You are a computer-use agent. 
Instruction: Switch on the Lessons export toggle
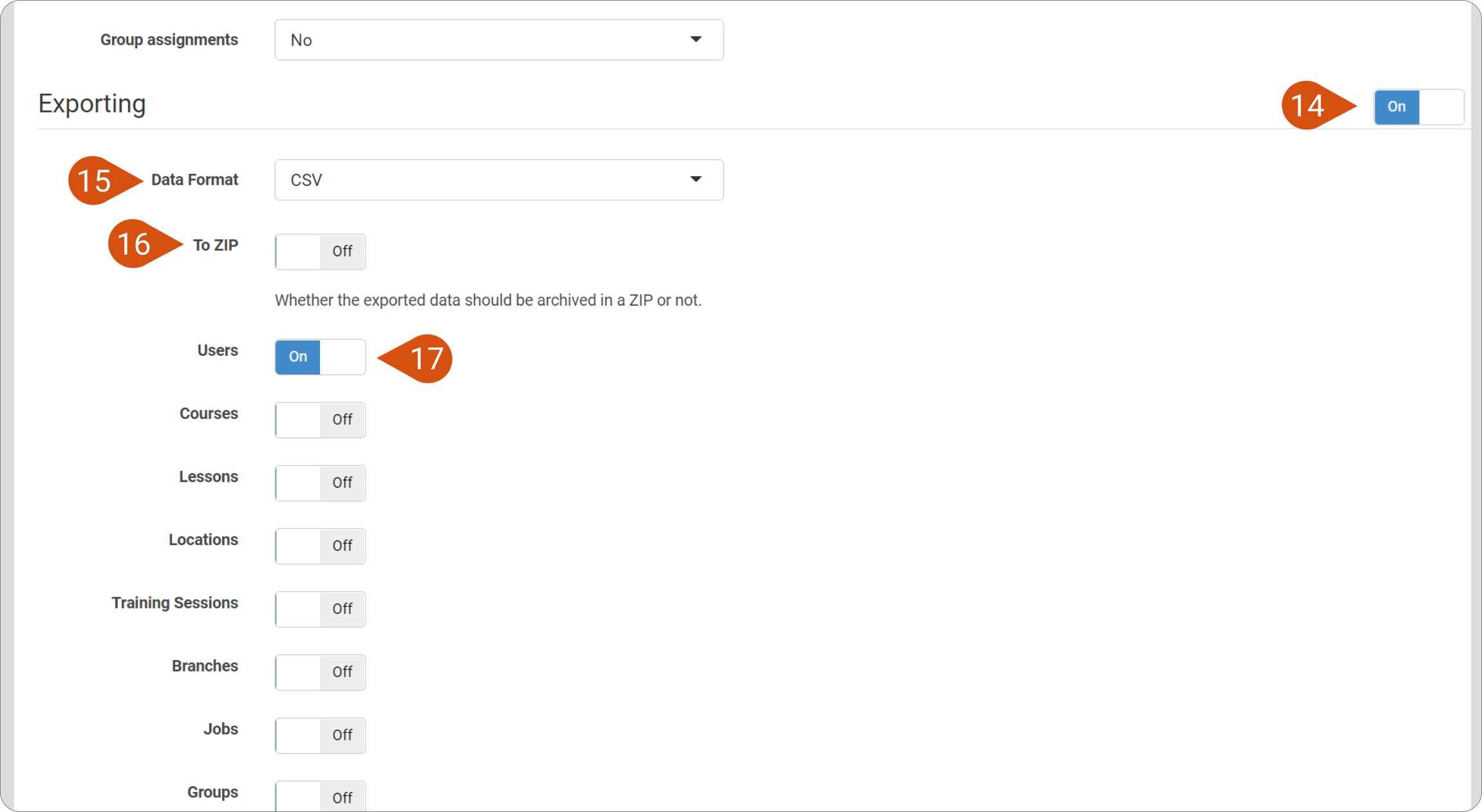pos(321,483)
